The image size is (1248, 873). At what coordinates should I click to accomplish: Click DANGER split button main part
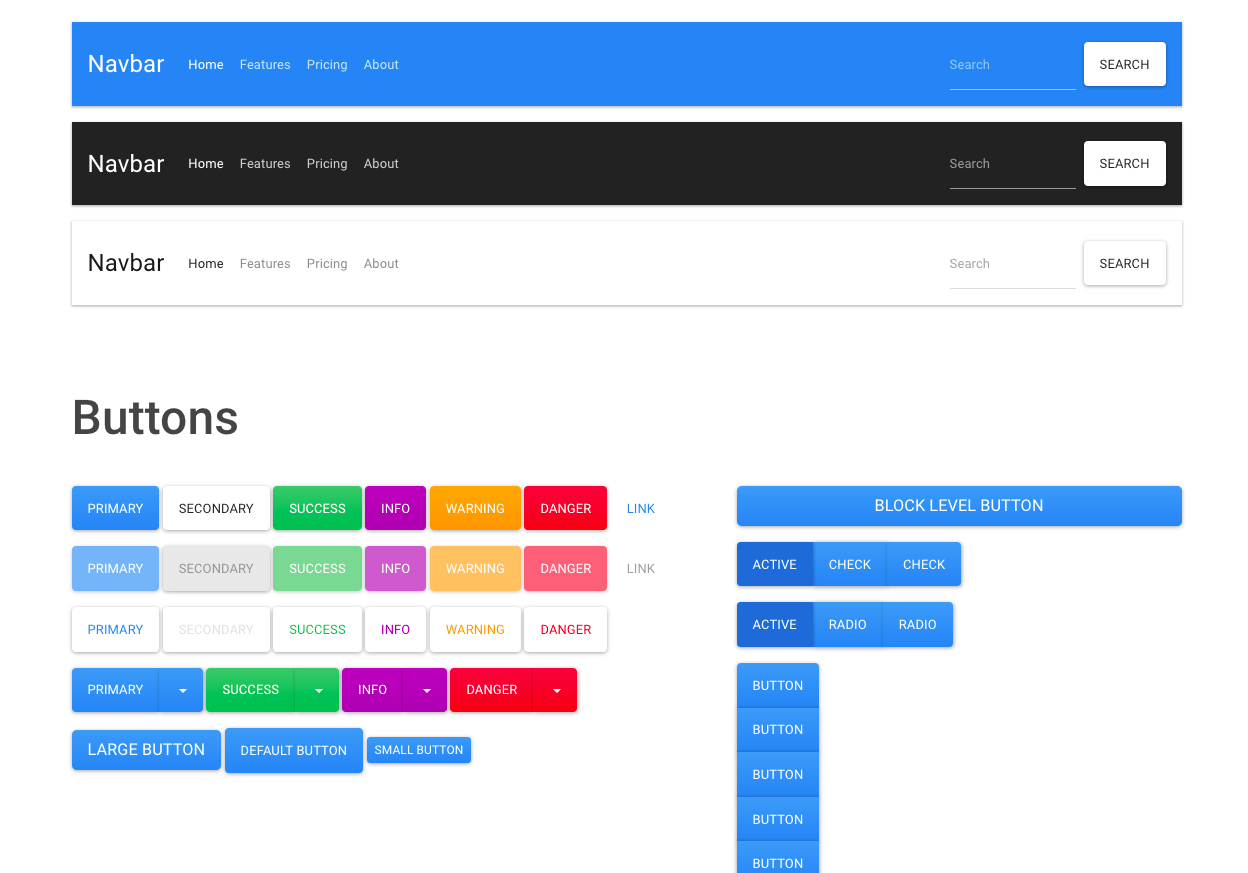[x=492, y=689]
